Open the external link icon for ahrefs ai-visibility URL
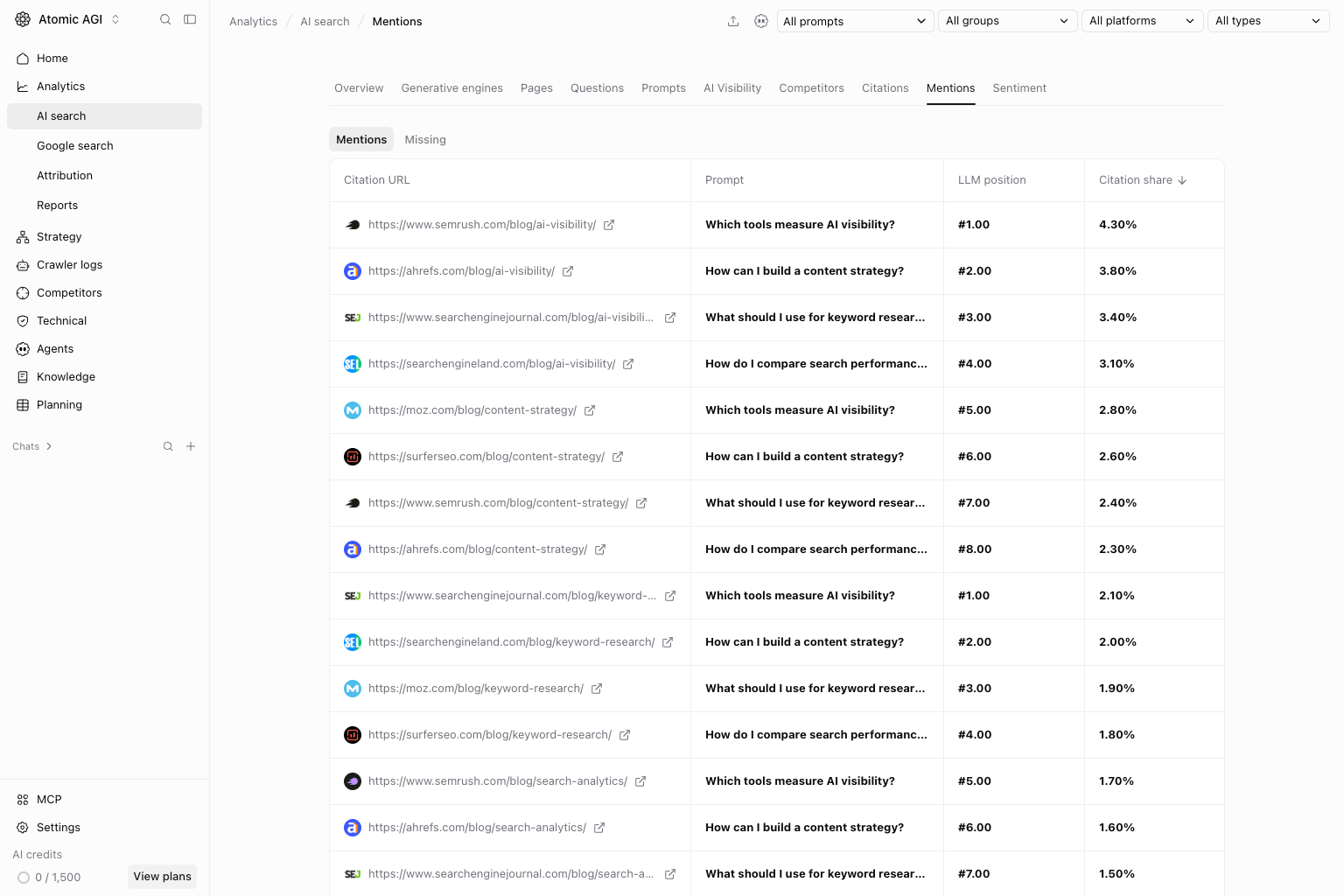 568,271
